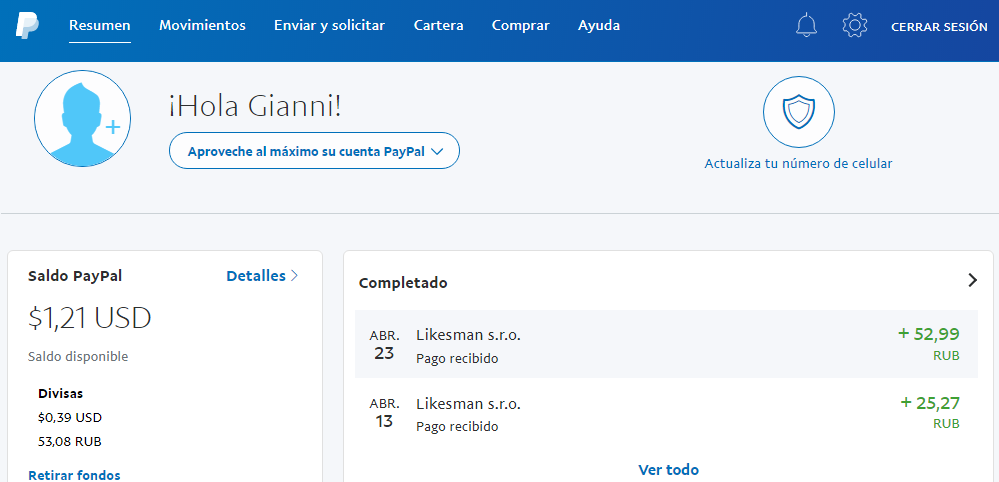Go to the Movimientos tab
999x482 pixels.
point(202,25)
